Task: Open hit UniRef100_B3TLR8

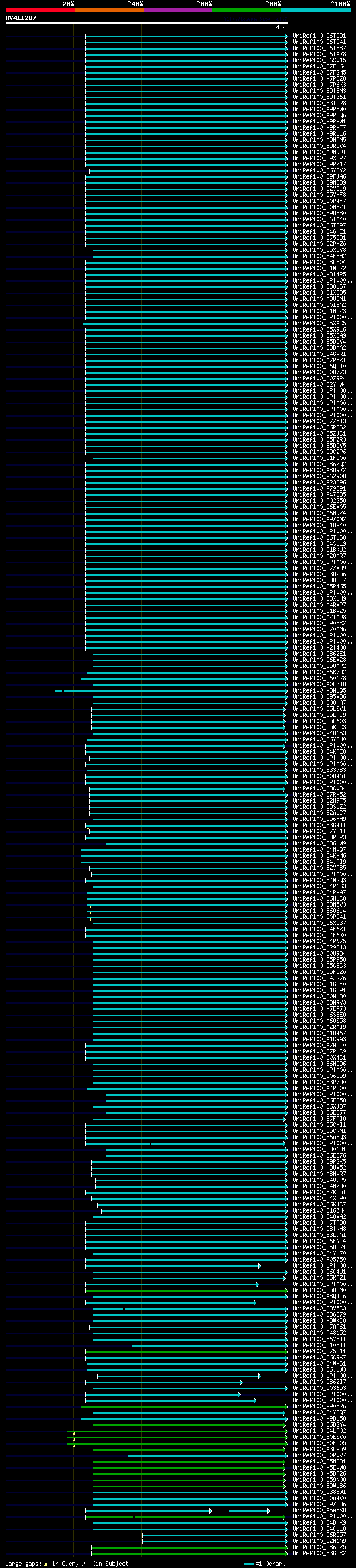Action: coord(319,103)
